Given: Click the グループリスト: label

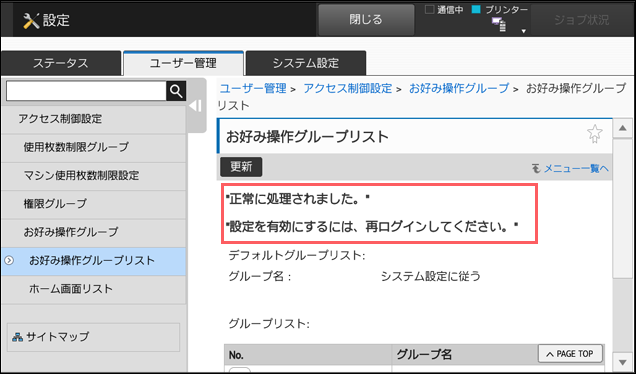Looking at the screenshot, I should 269,324.
